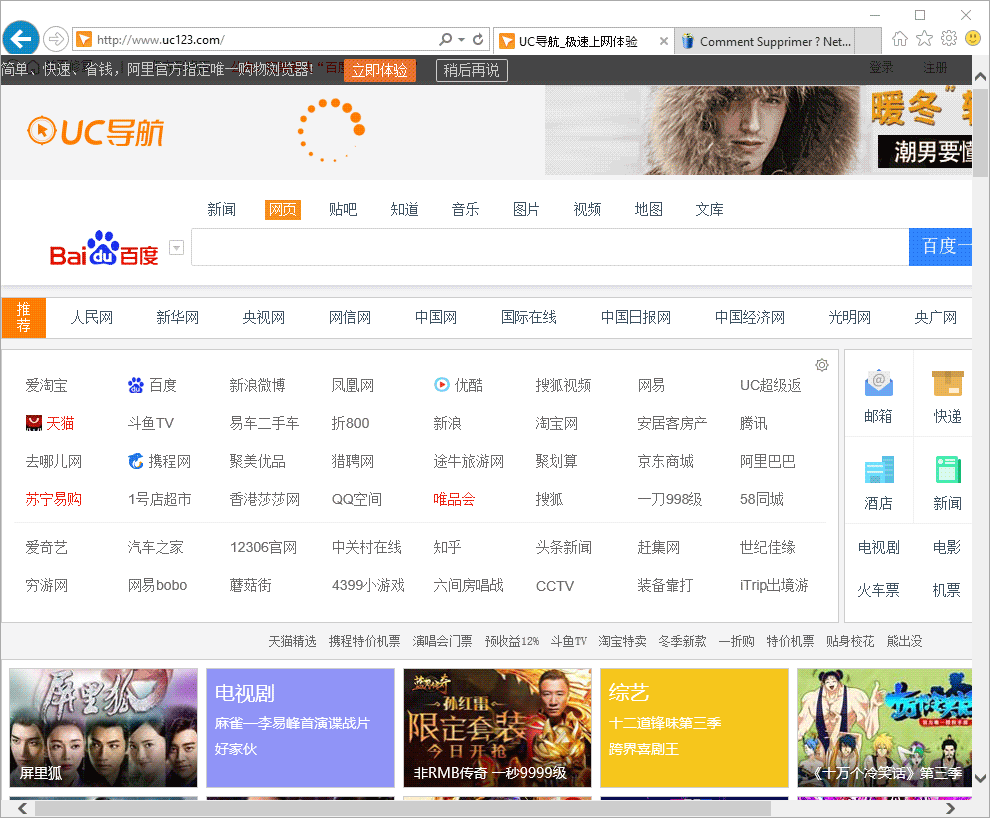Open 斗鱼TV promo link in bottom row
Viewport: 990px width, 818px height.
pyautogui.click(x=568, y=641)
